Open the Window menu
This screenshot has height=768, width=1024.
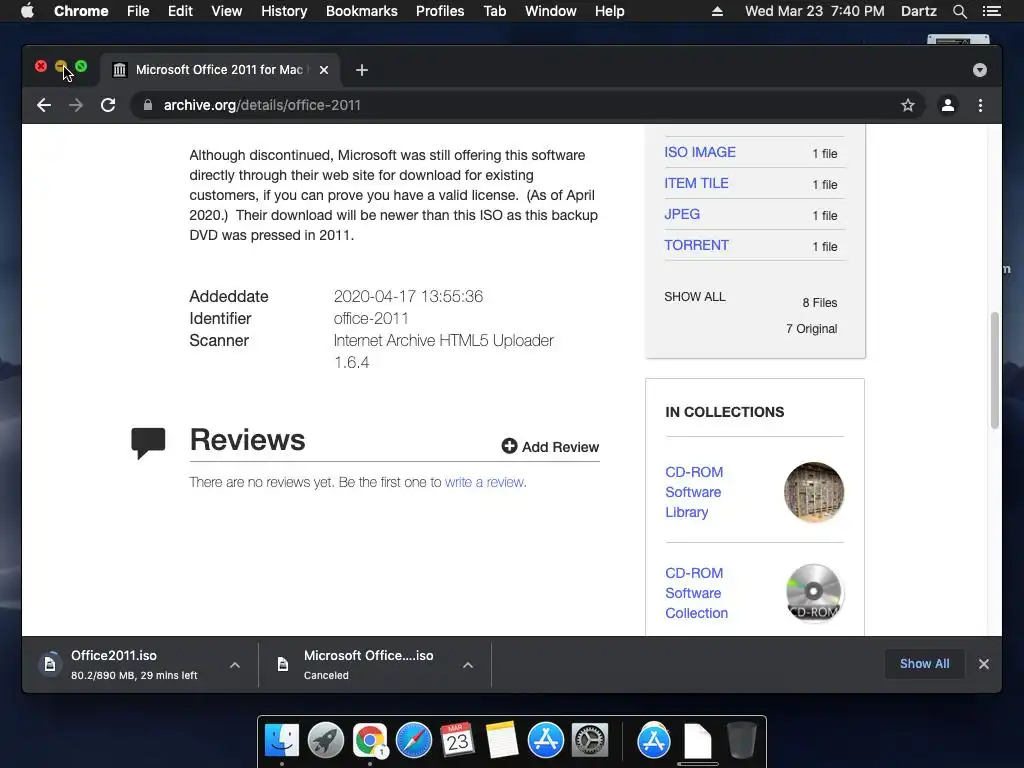tap(551, 11)
